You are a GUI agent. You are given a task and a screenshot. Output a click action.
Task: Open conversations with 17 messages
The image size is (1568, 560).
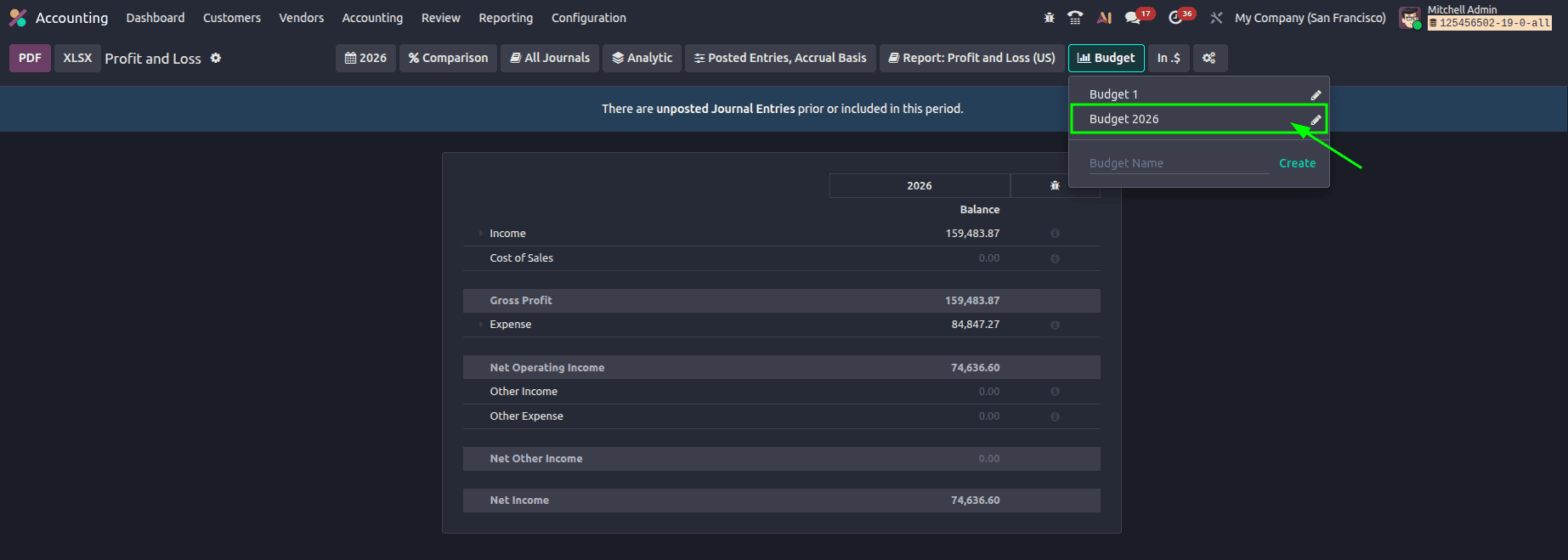click(x=1138, y=17)
